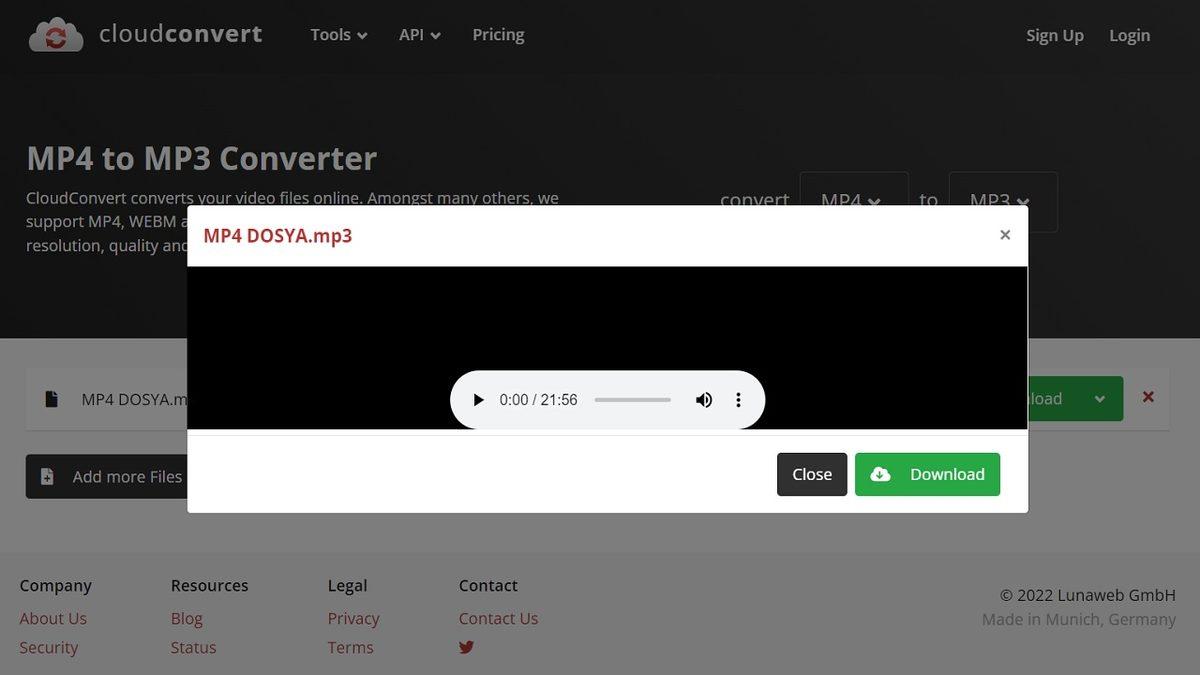1200x675 pixels.
Task: Play the MP4 DOSYA.mp3 audio preview
Action: pyautogui.click(x=478, y=400)
